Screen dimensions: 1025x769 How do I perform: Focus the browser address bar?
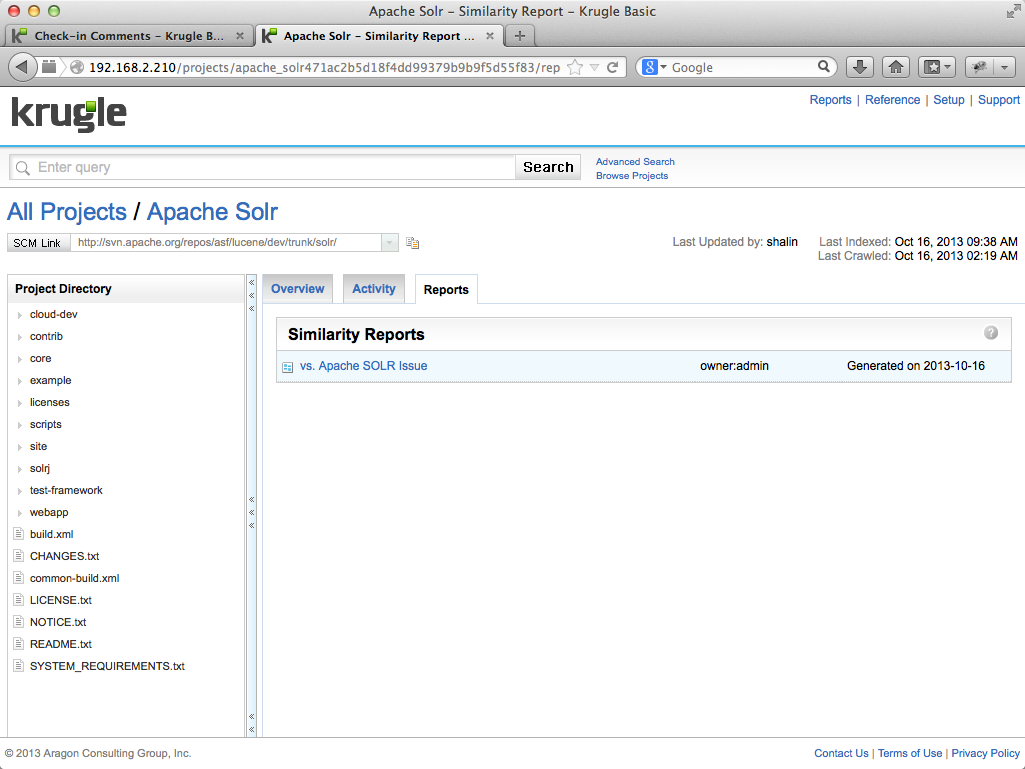click(324, 67)
